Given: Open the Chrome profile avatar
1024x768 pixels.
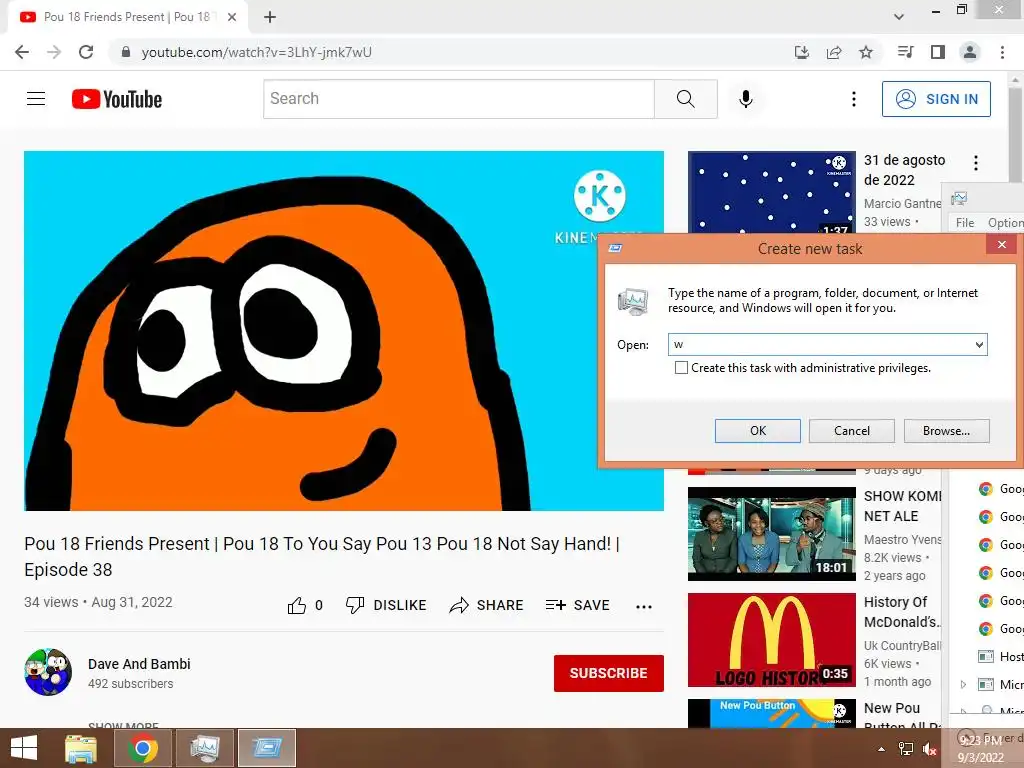Looking at the screenshot, I should tap(970, 52).
